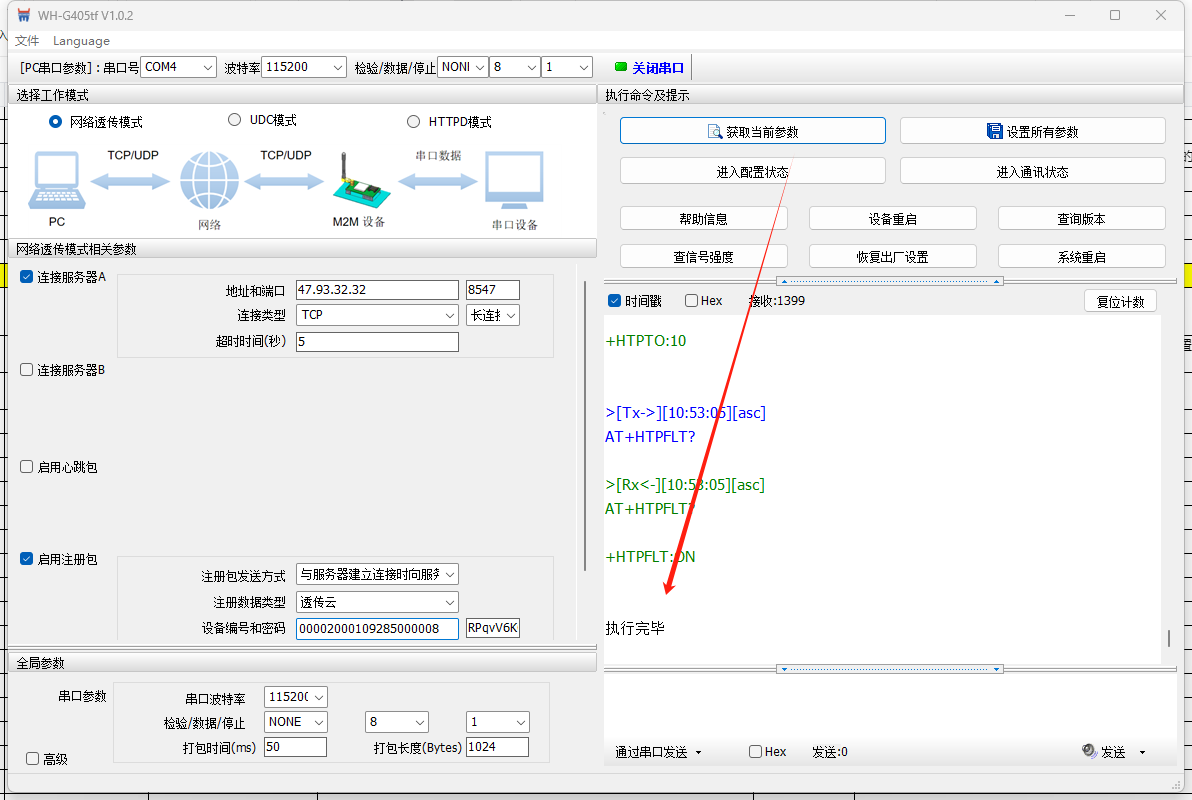Toggle the 时间戳 checkbox
This screenshot has height=800, width=1192.
tap(615, 301)
